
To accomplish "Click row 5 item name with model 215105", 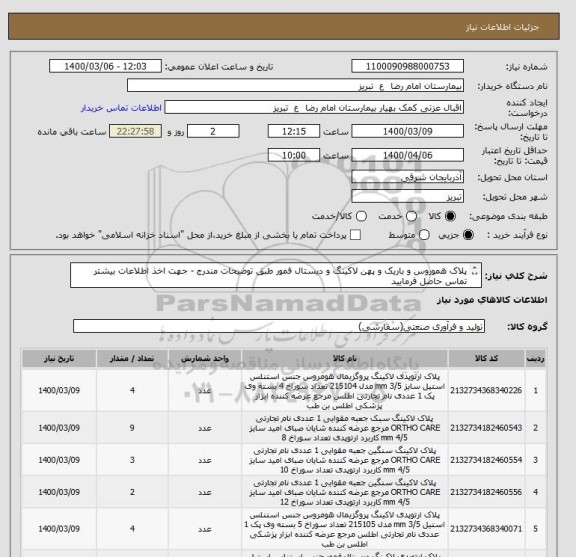I will [x=345, y=529].
